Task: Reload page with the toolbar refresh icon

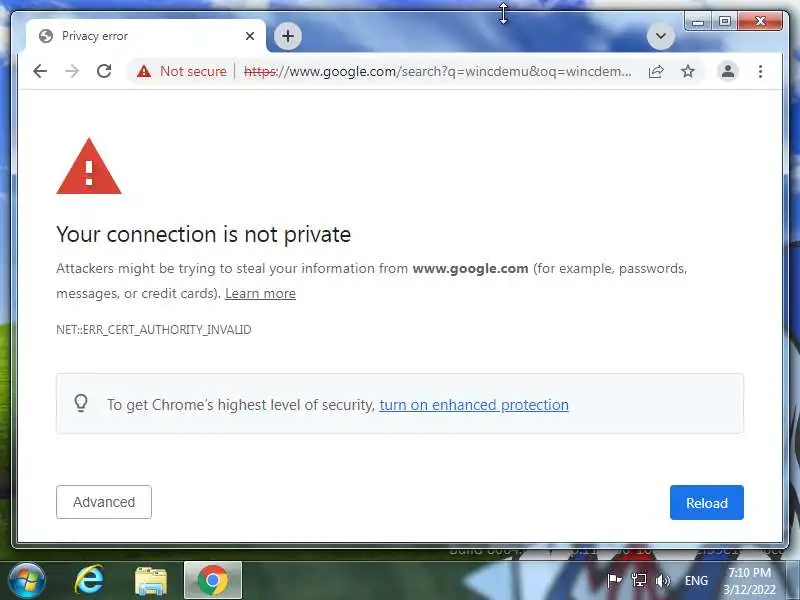Action: (x=104, y=71)
